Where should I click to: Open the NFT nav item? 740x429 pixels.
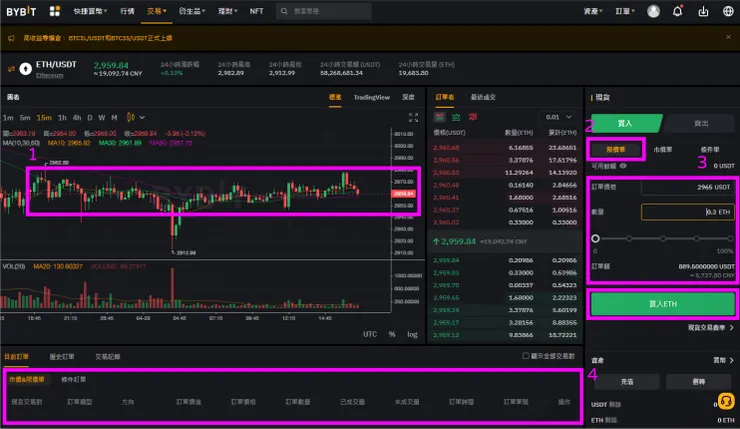(256, 11)
